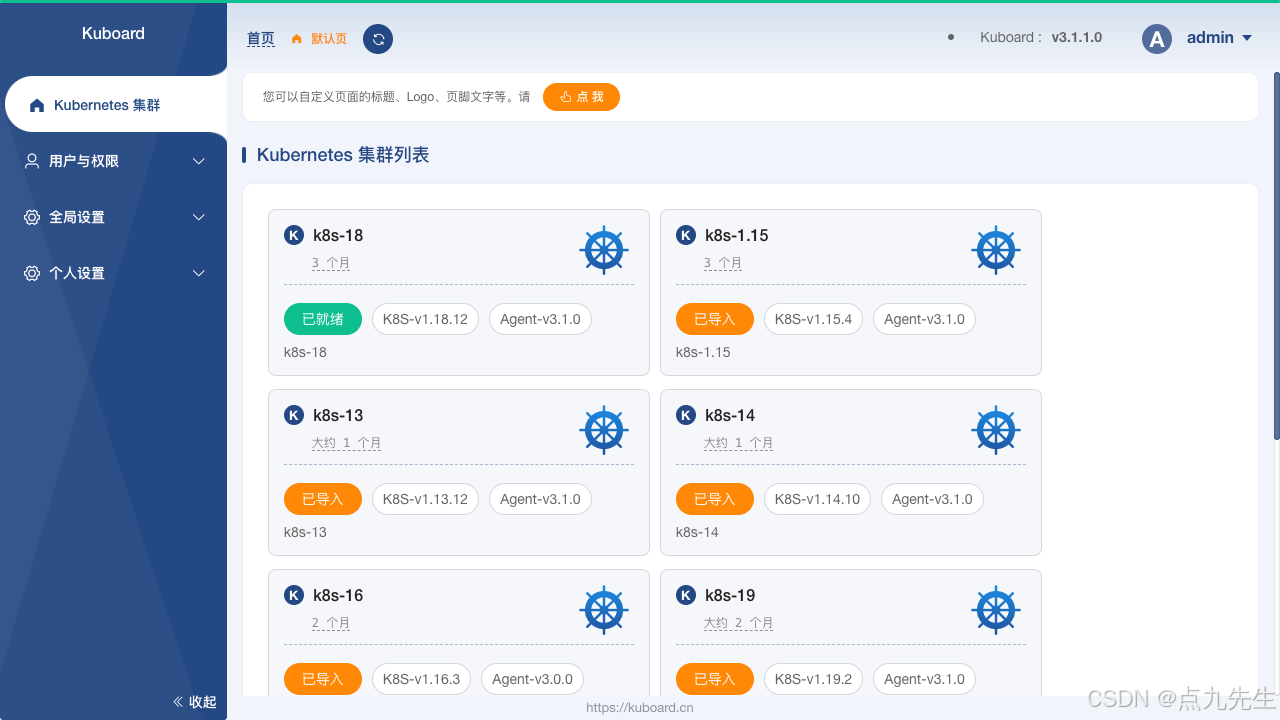Click the 大约 1 个月 age on k8s-13

tap(346, 443)
